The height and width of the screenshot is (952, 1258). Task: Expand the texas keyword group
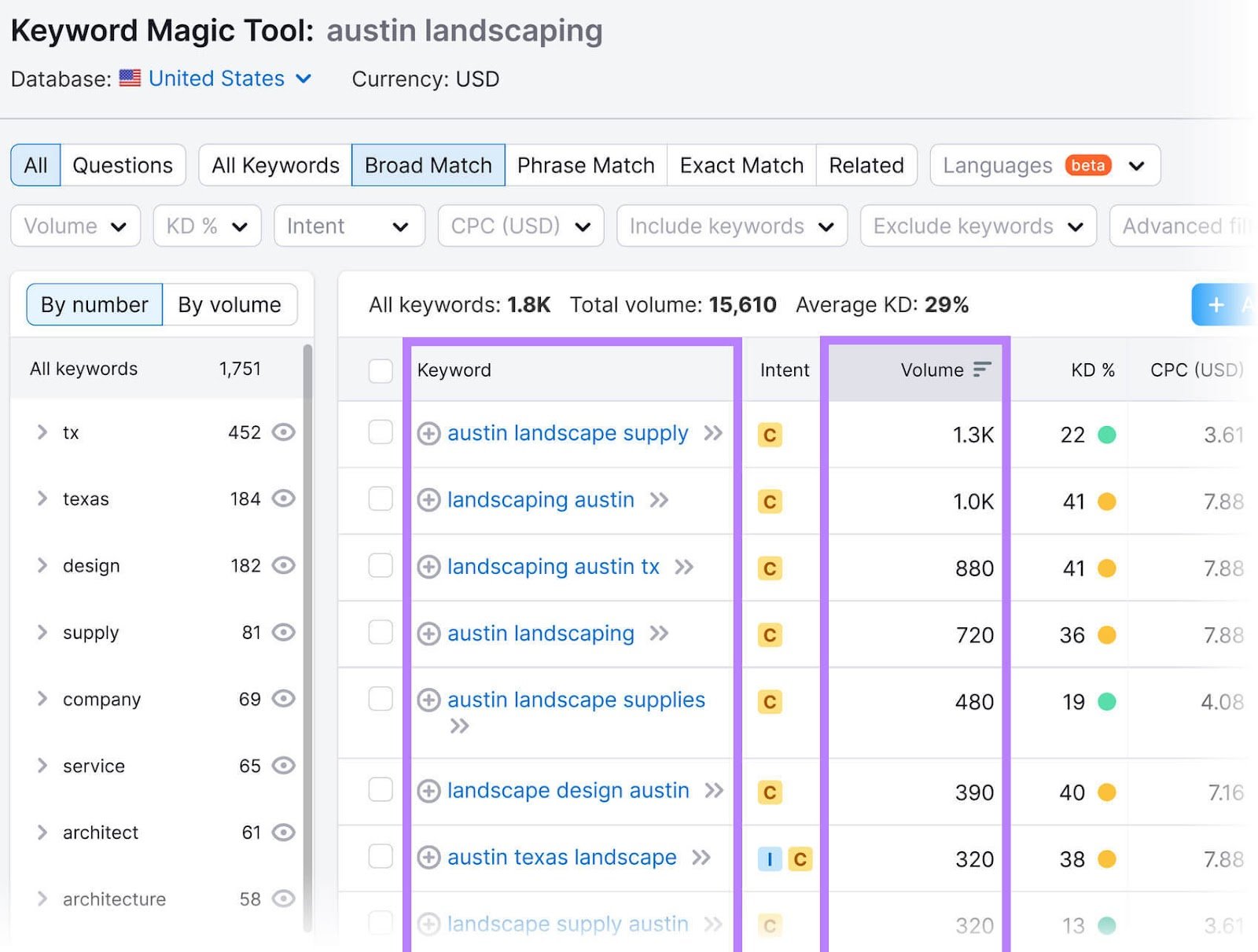coord(42,498)
